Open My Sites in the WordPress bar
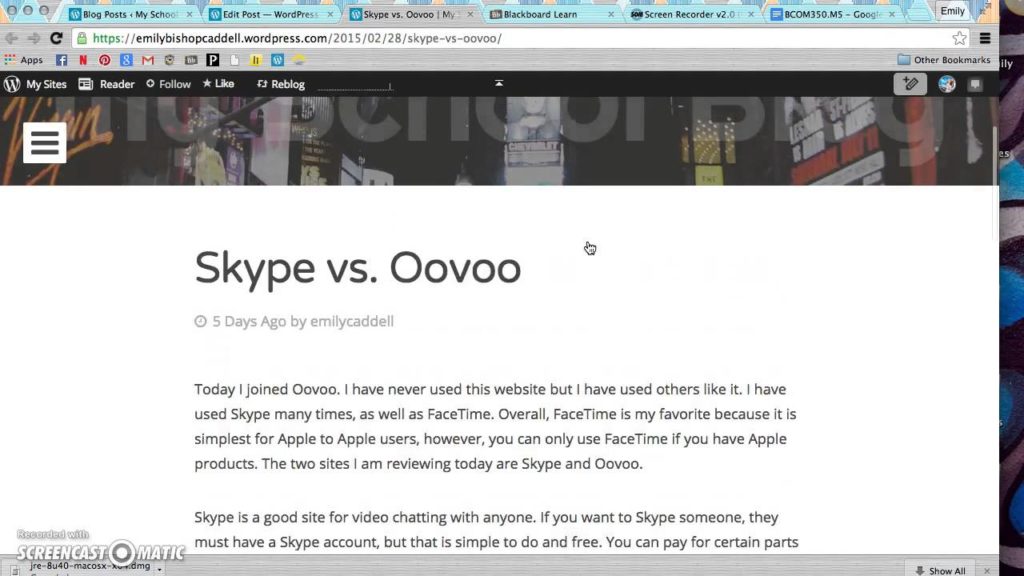1024x576 pixels. (x=46, y=84)
